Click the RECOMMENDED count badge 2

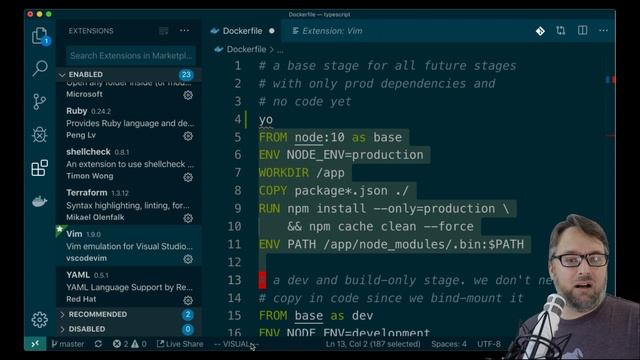pyautogui.click(x=187, y=315)
